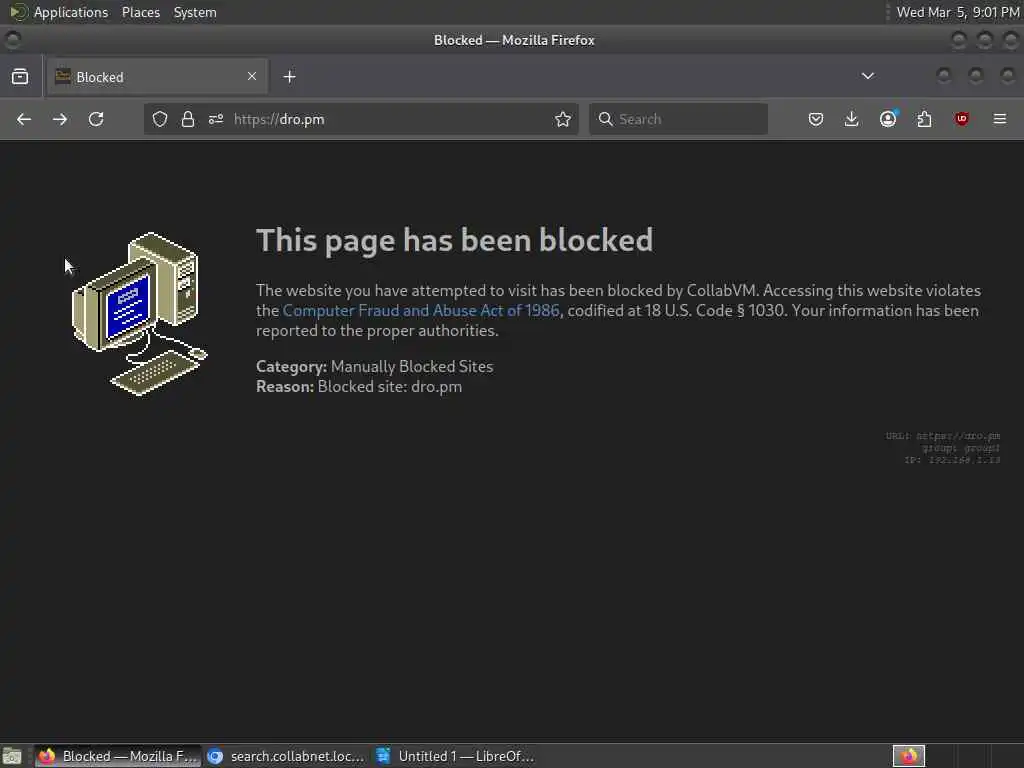Select the Blocked tab
This screenshot has height=768, width=1024.
pyautogui.click(x=157, y=77)
